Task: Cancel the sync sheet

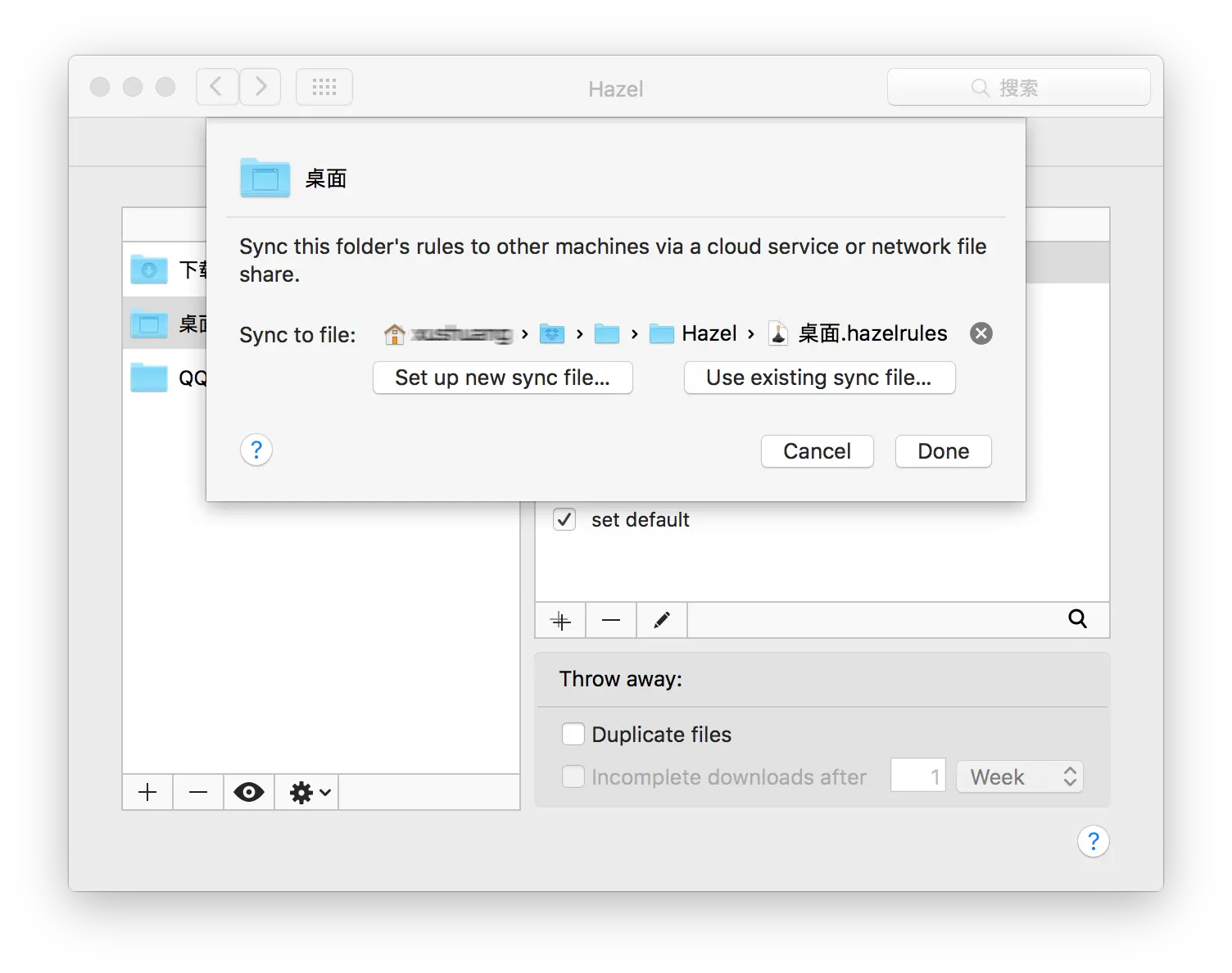Action: 818,451
